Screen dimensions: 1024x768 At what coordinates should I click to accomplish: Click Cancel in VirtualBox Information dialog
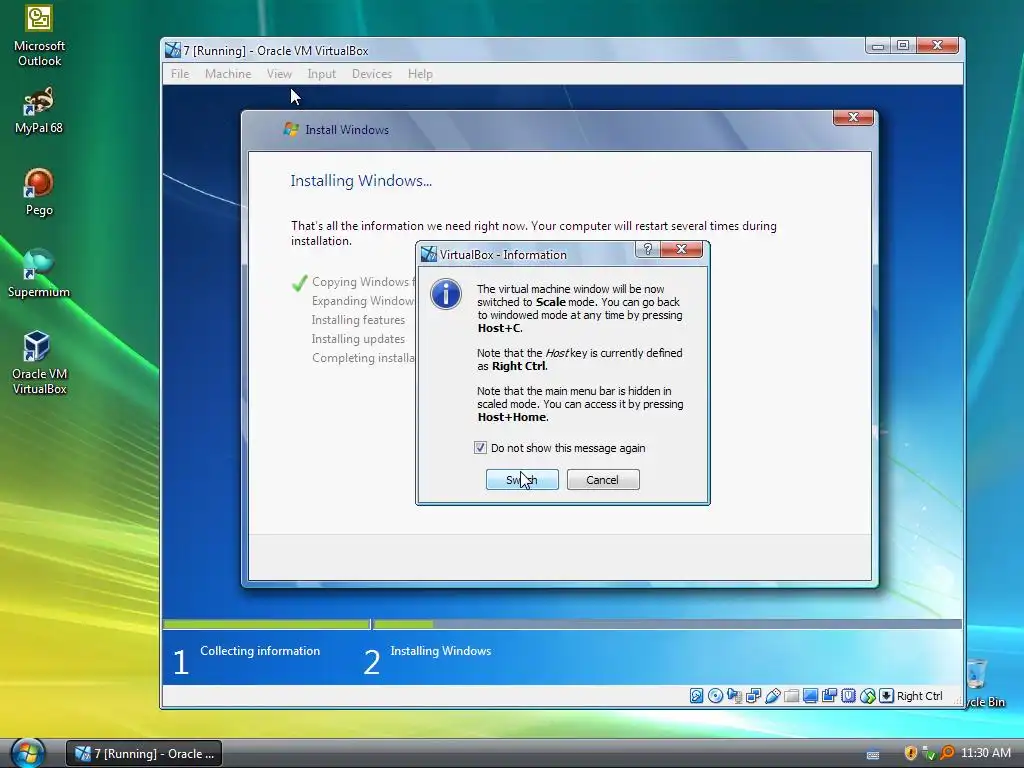tap(603, 480)
